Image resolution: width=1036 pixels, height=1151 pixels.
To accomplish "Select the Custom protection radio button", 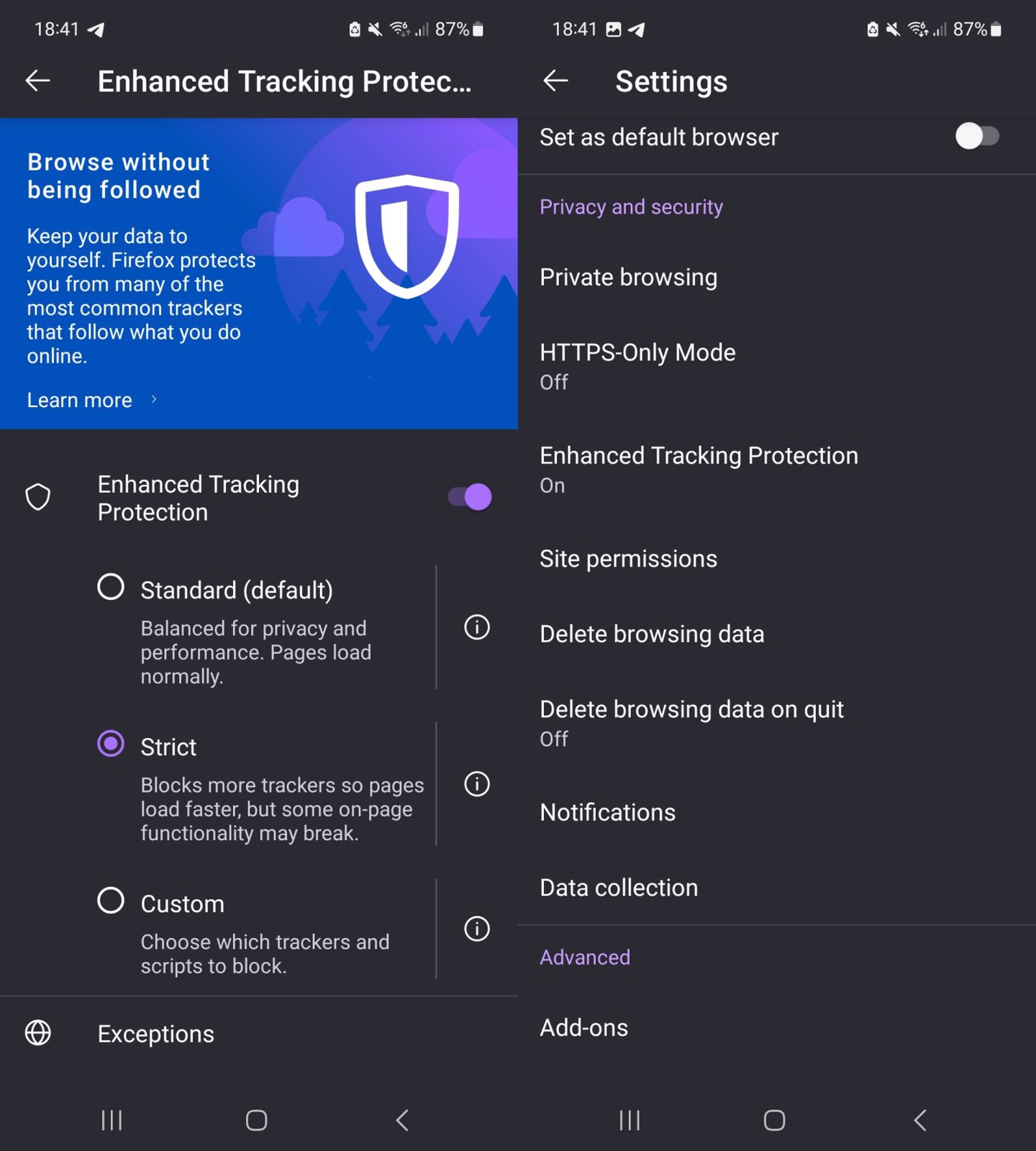I will point(110,899).
